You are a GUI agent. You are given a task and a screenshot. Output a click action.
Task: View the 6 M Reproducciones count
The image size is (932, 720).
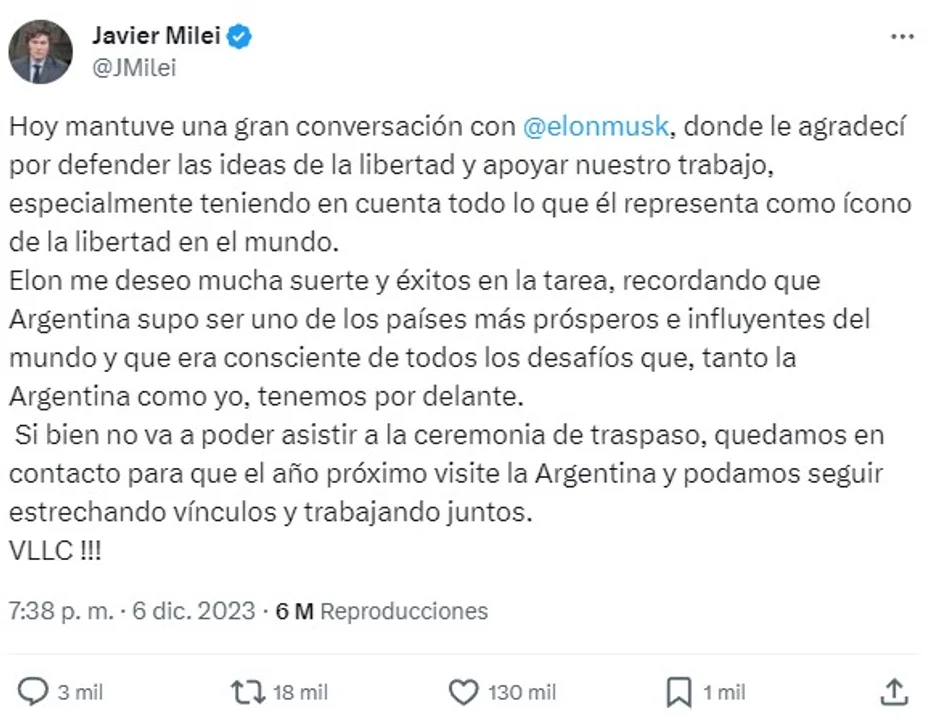(x=382, y=610)
